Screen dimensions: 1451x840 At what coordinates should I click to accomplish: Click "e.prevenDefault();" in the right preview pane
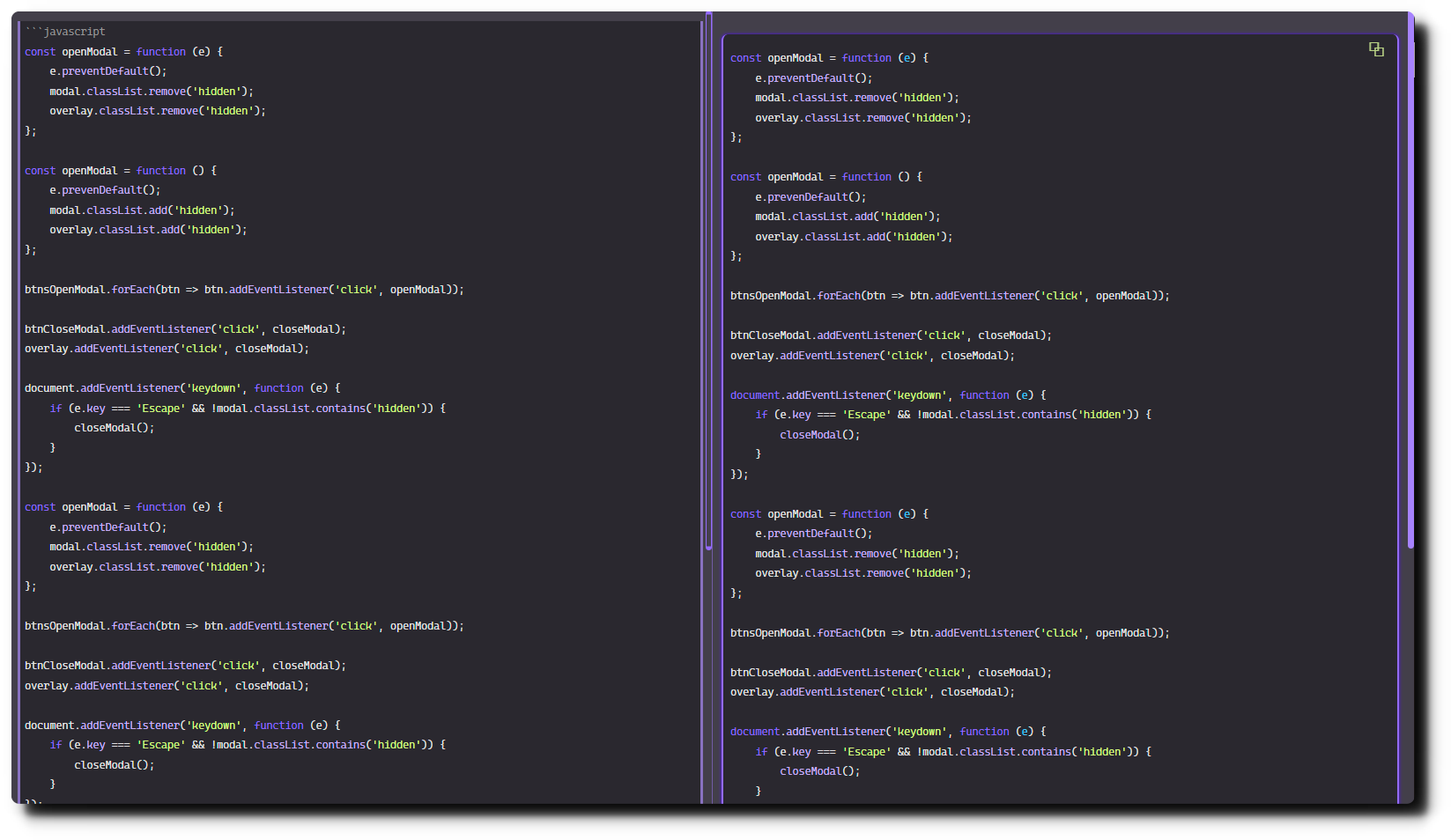tap(811, 197)
